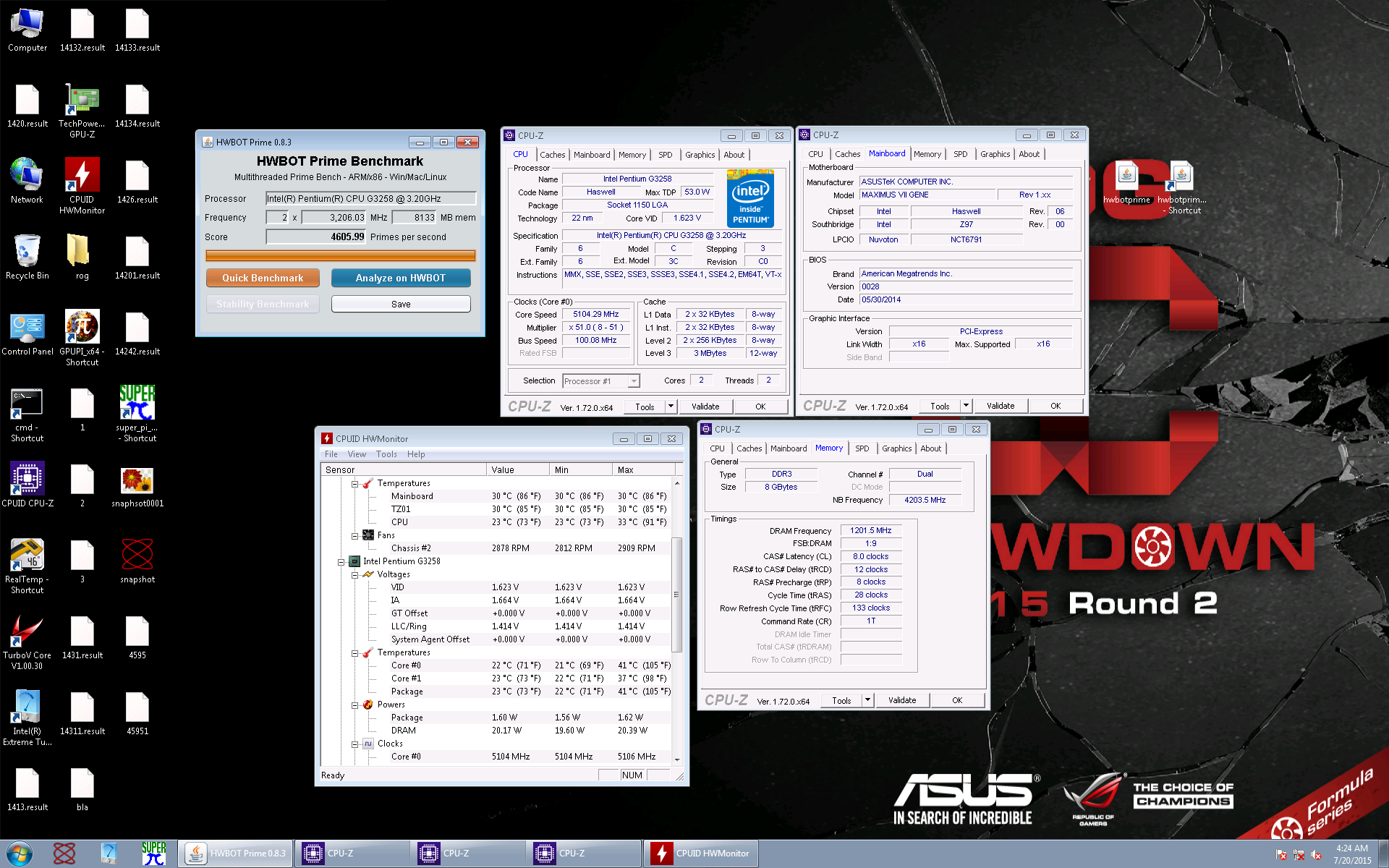This screenshot has height=868, width=1389.
Task: Open CPUID CPU-Z desktop icon
Action: coord(27,485)
